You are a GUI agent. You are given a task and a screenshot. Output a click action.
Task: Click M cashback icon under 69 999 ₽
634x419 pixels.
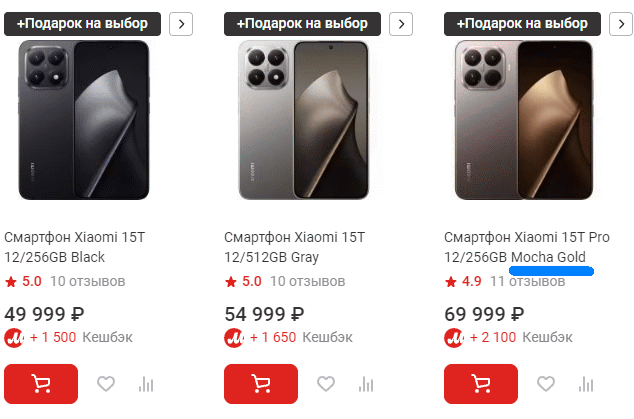(454, 337)
